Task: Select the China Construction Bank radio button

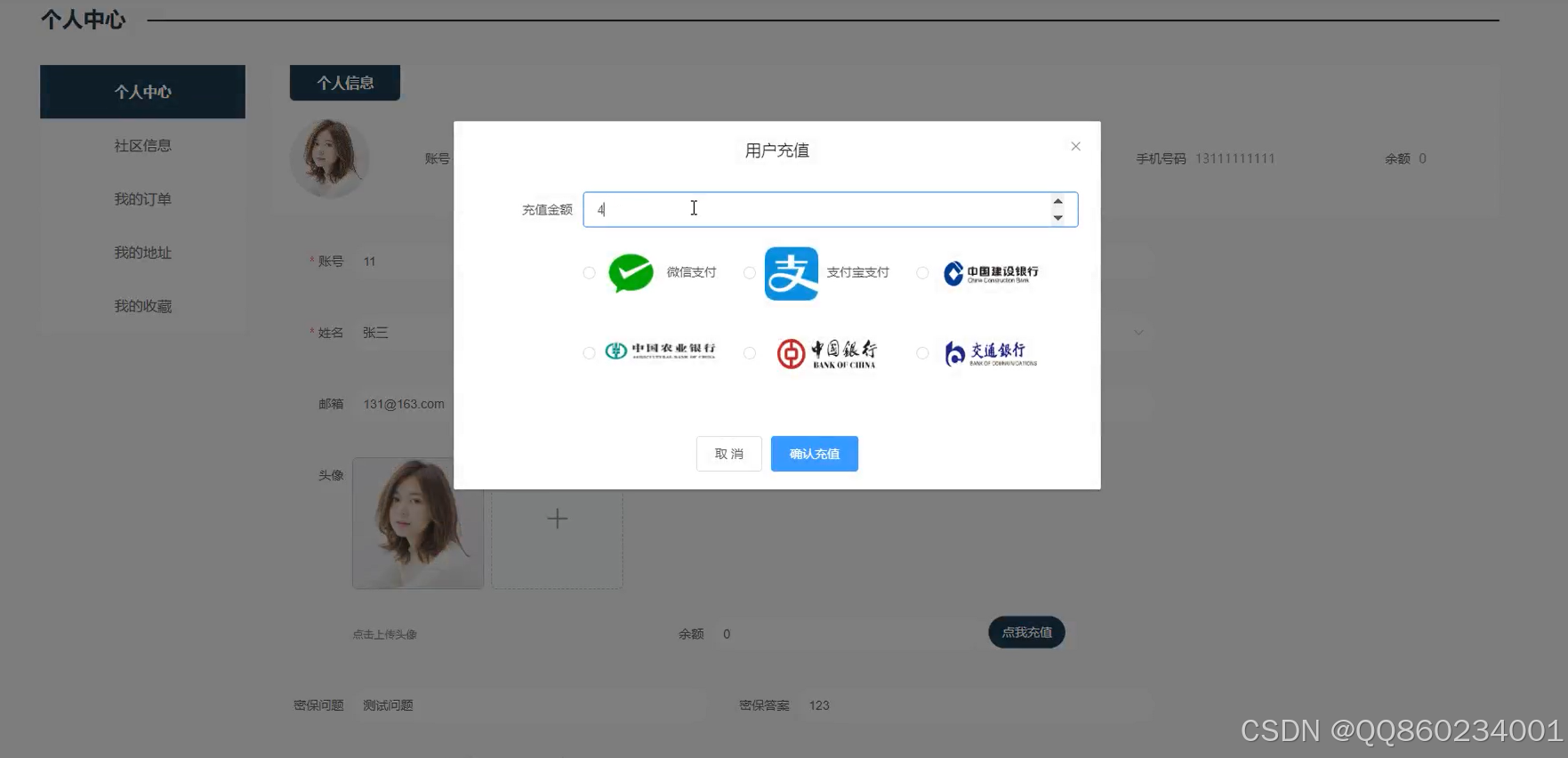Action: 922,273
